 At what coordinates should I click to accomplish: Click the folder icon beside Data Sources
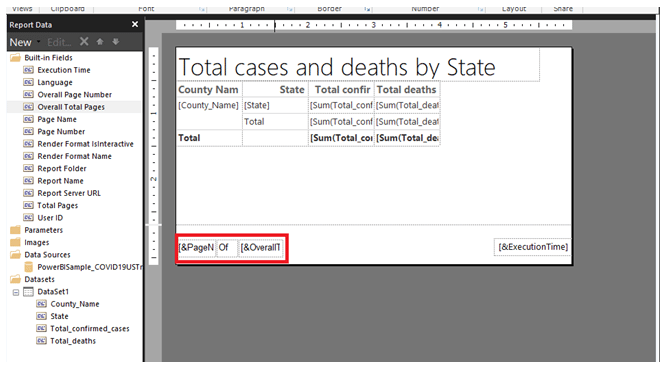click(x=15, y=255)
